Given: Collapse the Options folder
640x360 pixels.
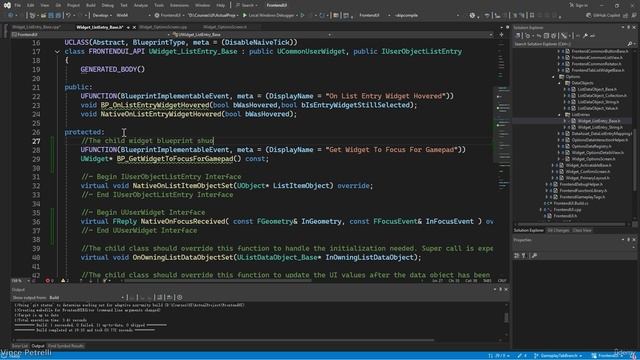Looking at the screenshot, I should pos(554,76).
